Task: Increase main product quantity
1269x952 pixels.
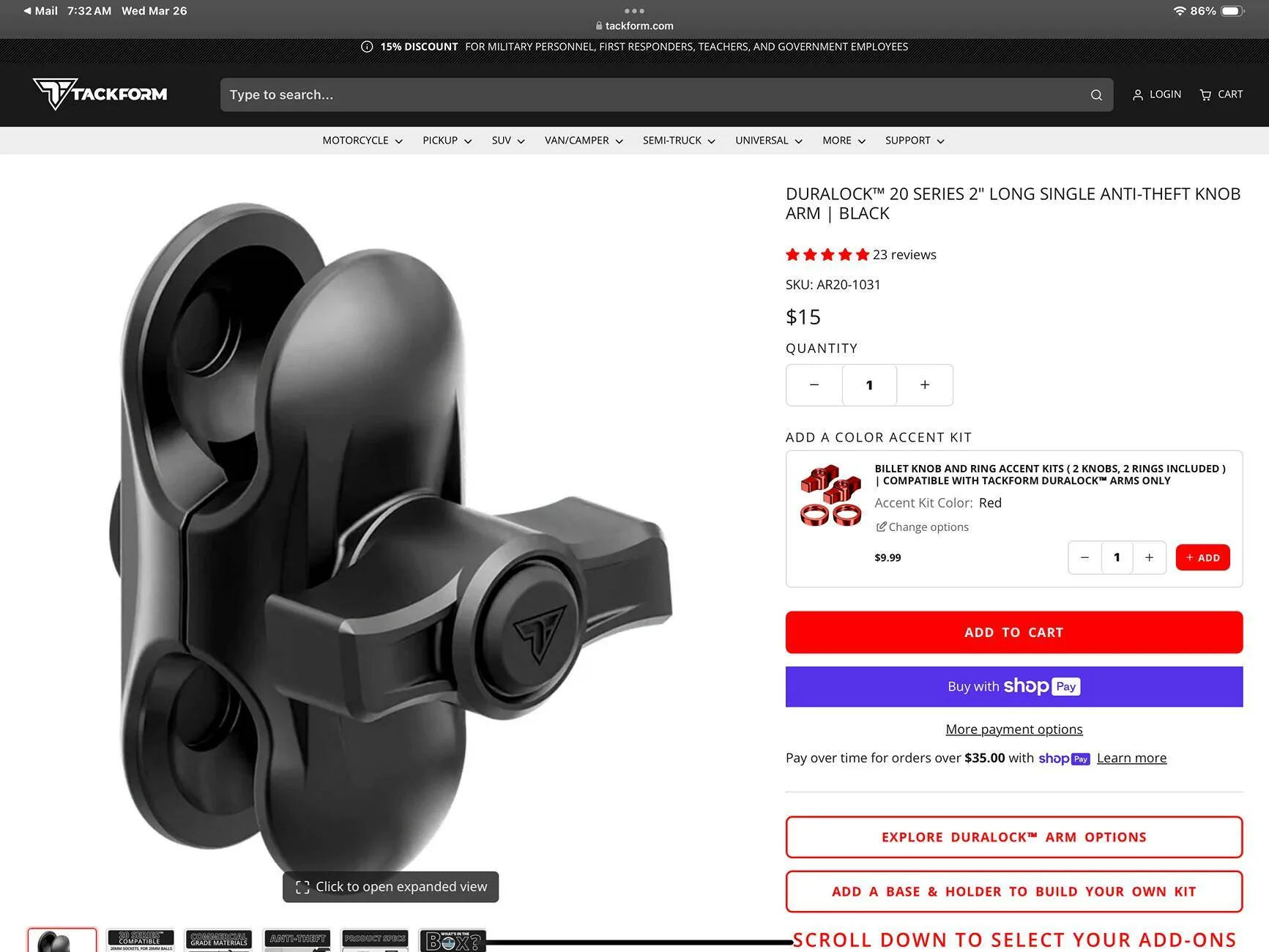Action: tap(925, 385)
